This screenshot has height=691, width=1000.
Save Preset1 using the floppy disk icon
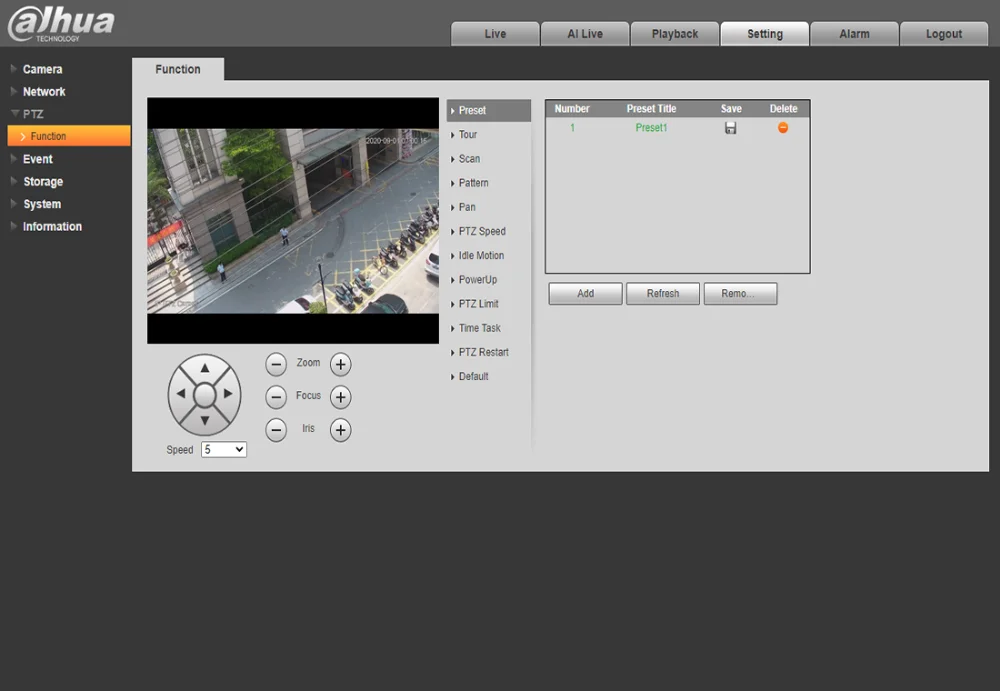[731, 128]
